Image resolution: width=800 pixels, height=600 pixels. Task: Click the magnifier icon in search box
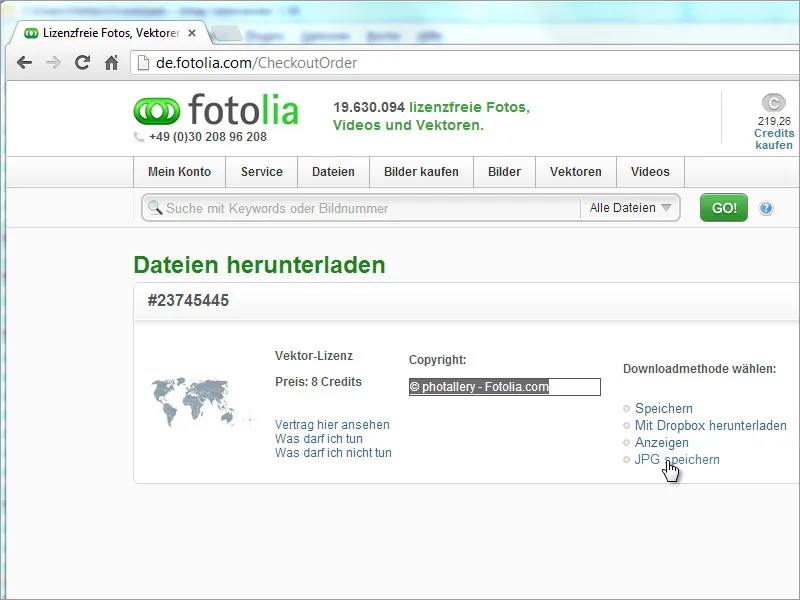pyautogui.click(x=154, y=208)
